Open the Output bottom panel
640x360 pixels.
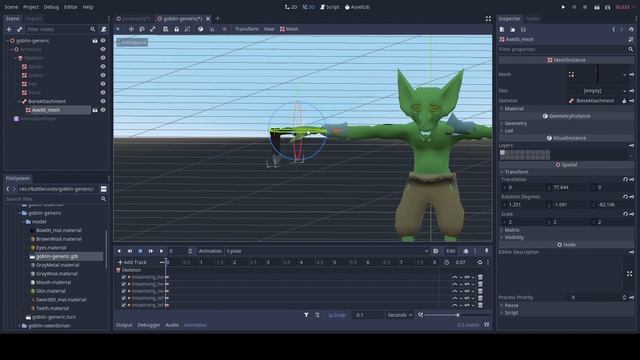point(124,325)
